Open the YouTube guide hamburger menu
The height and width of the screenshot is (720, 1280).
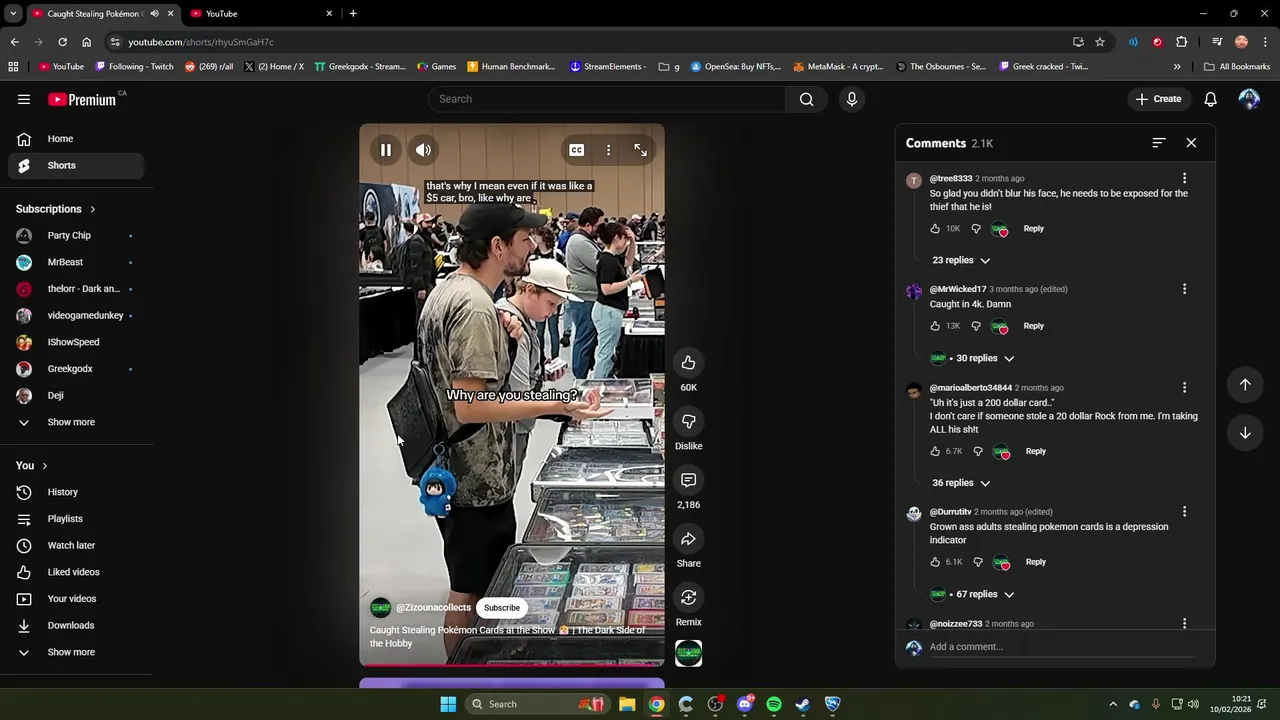24,99
